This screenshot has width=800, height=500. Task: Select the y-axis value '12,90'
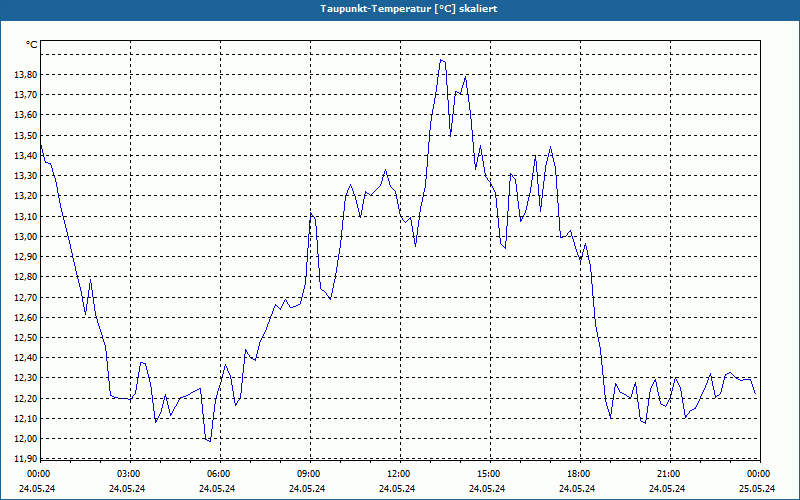coord(26,257)
